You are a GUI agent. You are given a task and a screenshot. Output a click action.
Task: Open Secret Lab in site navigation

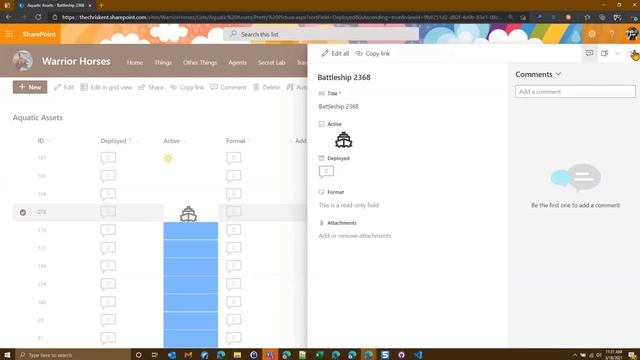pos(271,62)
